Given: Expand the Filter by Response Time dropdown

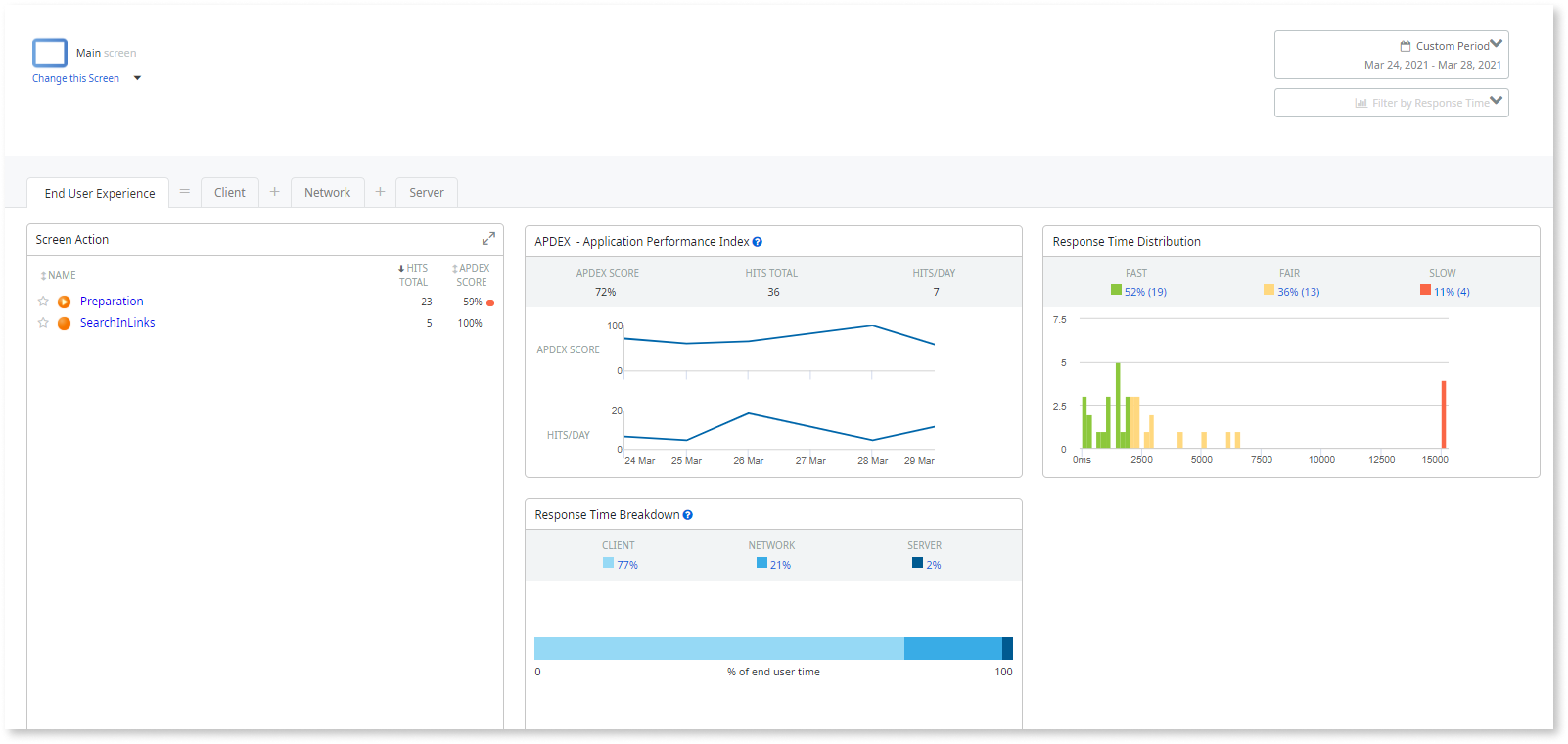Looking at the screenshot, I should [1496, 101].
